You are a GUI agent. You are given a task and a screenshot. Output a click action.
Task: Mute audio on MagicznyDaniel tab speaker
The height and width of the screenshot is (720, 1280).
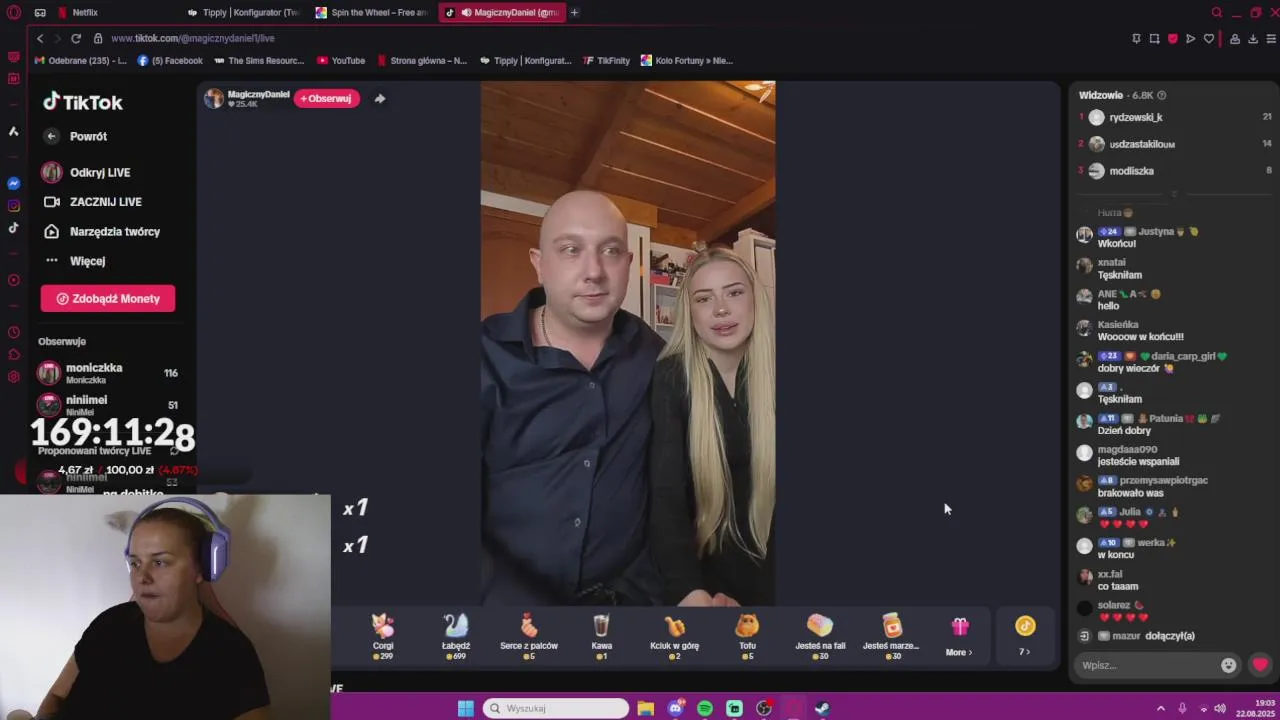[x=466, y=12]
